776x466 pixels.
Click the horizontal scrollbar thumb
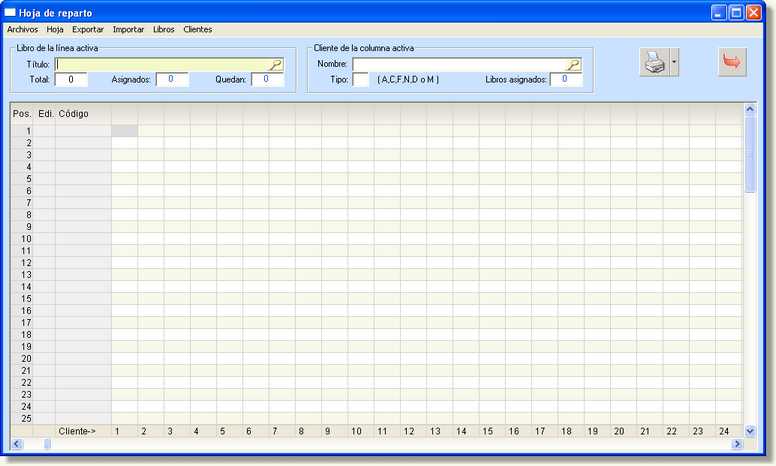click(47, 444)
